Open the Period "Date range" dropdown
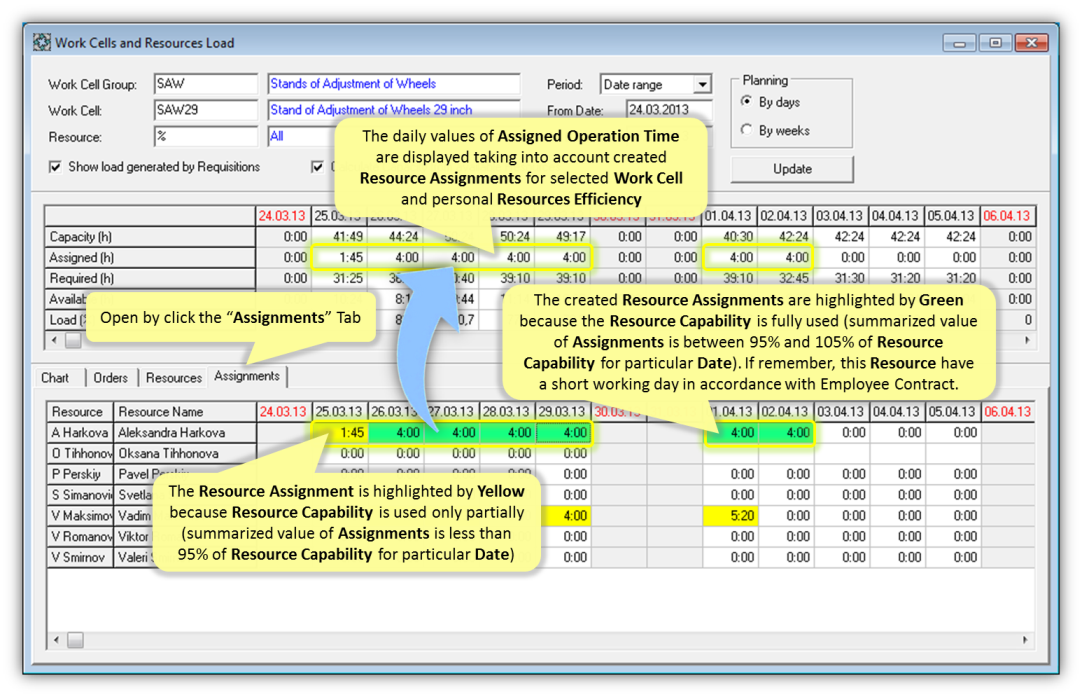Image resolution: width=1082 pixels, height=697 pixels. coord(702,84)
